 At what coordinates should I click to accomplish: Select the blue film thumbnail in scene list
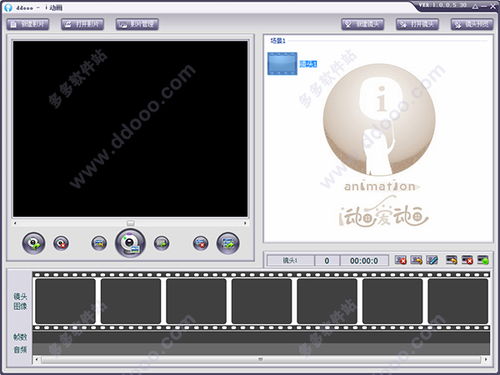pyautogui.click(x=282, y=63)
